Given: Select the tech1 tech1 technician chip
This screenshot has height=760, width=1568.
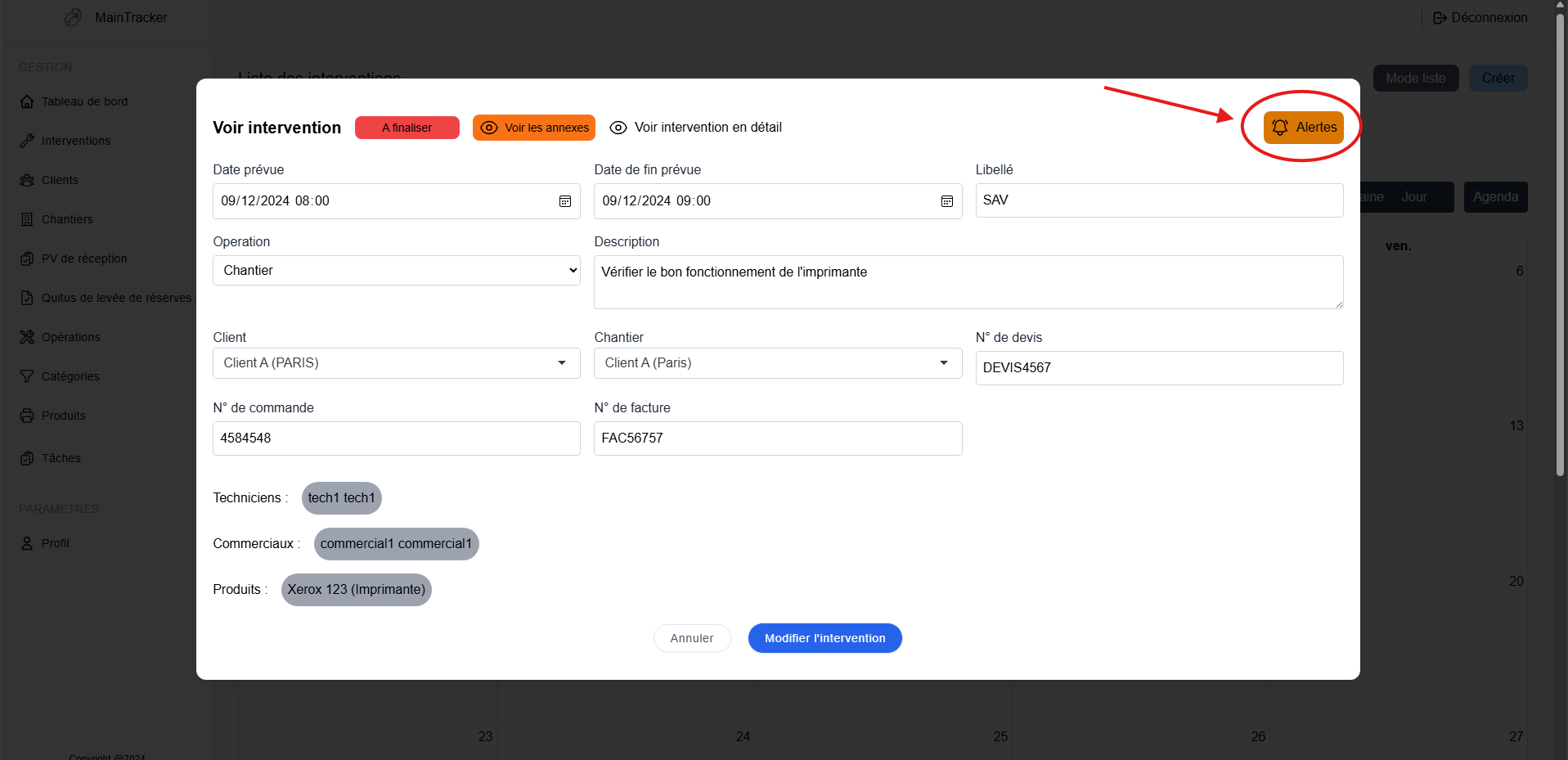Looking at the screenshot, I should tap(341, 498).
